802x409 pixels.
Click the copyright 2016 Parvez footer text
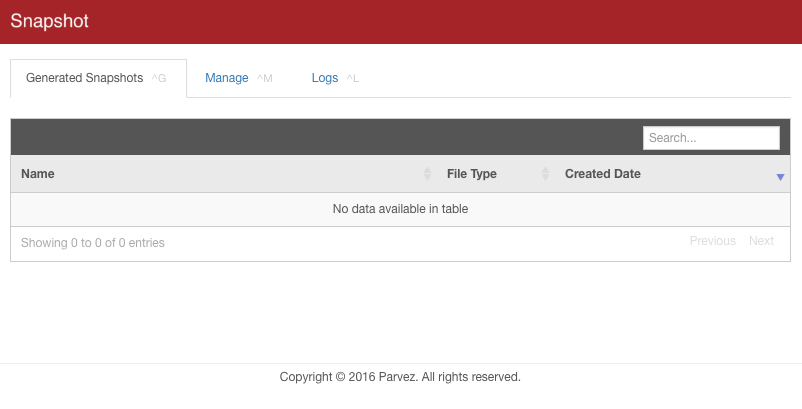(x=400, y=377)
